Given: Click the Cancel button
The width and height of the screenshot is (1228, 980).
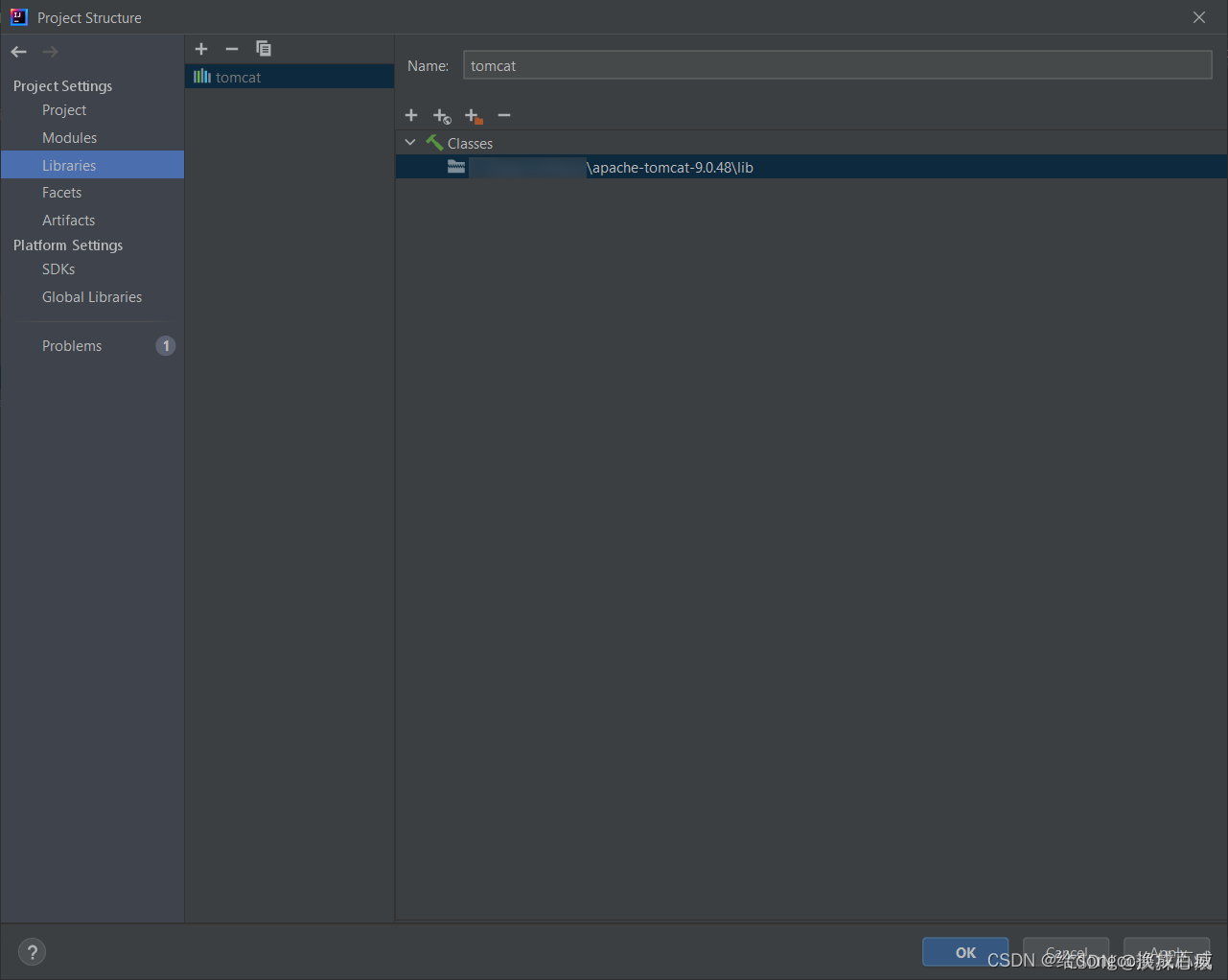Looking at the screenshot, I should point(1066,952).
